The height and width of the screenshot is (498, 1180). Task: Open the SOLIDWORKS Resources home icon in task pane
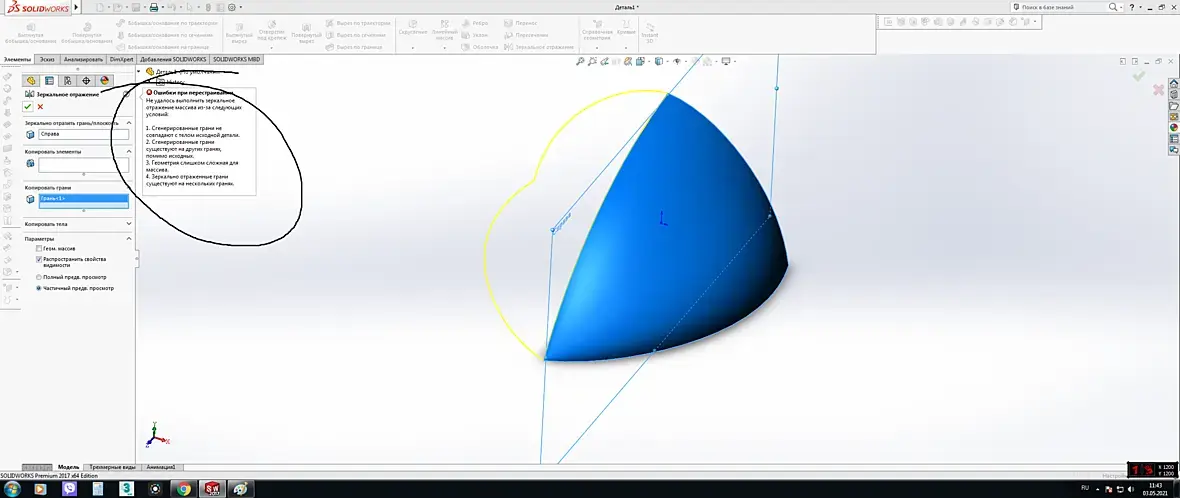(1173, 84)
